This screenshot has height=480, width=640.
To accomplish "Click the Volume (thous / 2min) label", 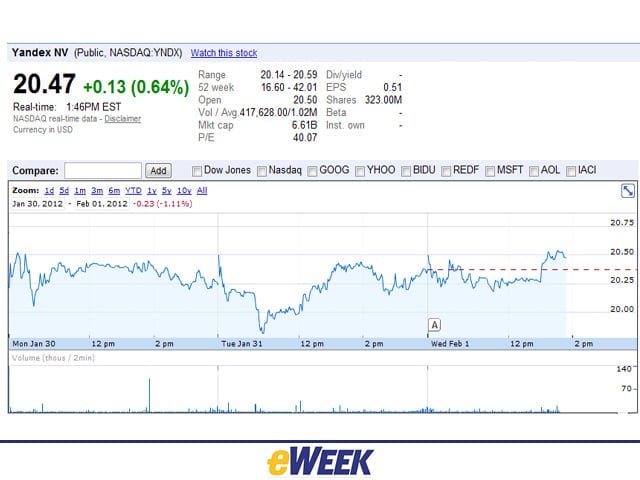I will (x=53, y=358).
